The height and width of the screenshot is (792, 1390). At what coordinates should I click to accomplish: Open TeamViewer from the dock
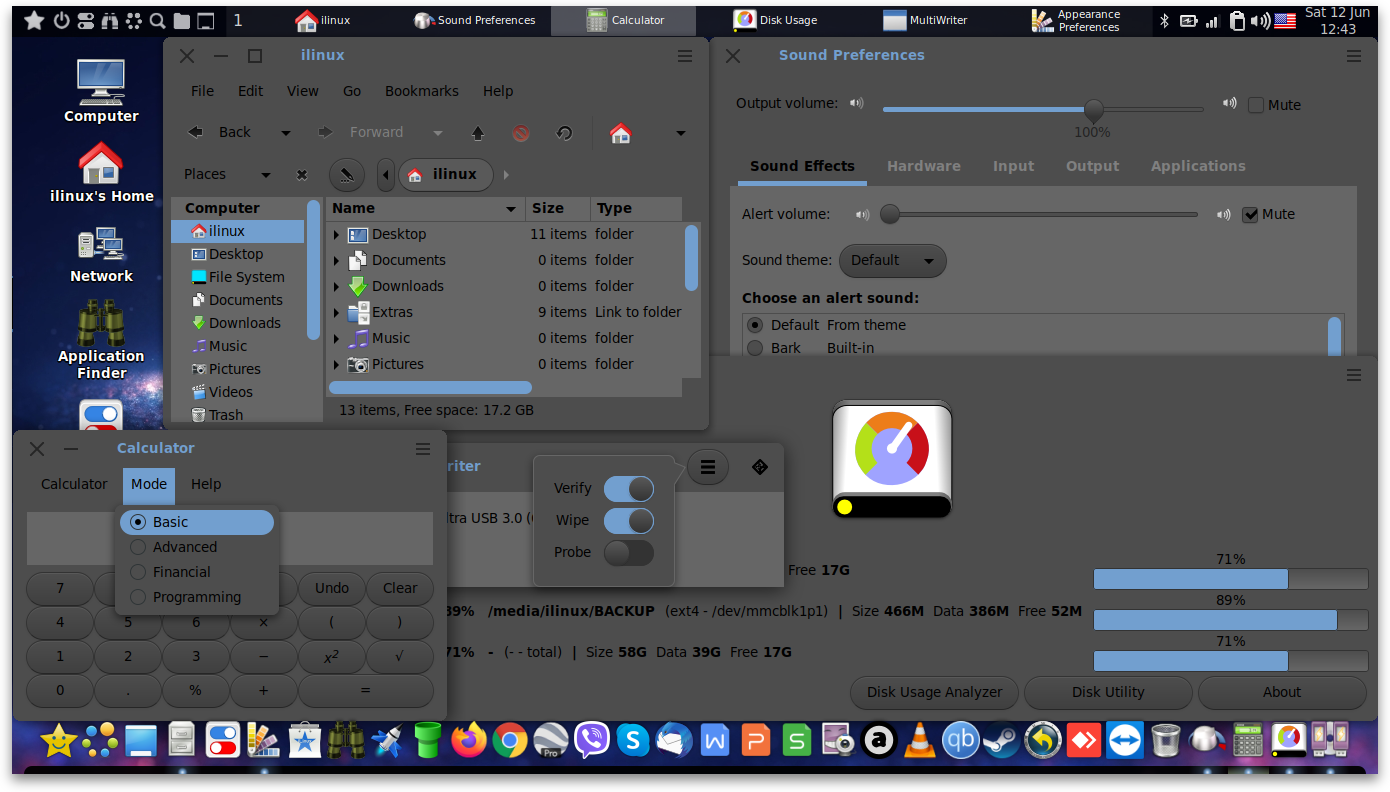click(x=1125, y=740)
